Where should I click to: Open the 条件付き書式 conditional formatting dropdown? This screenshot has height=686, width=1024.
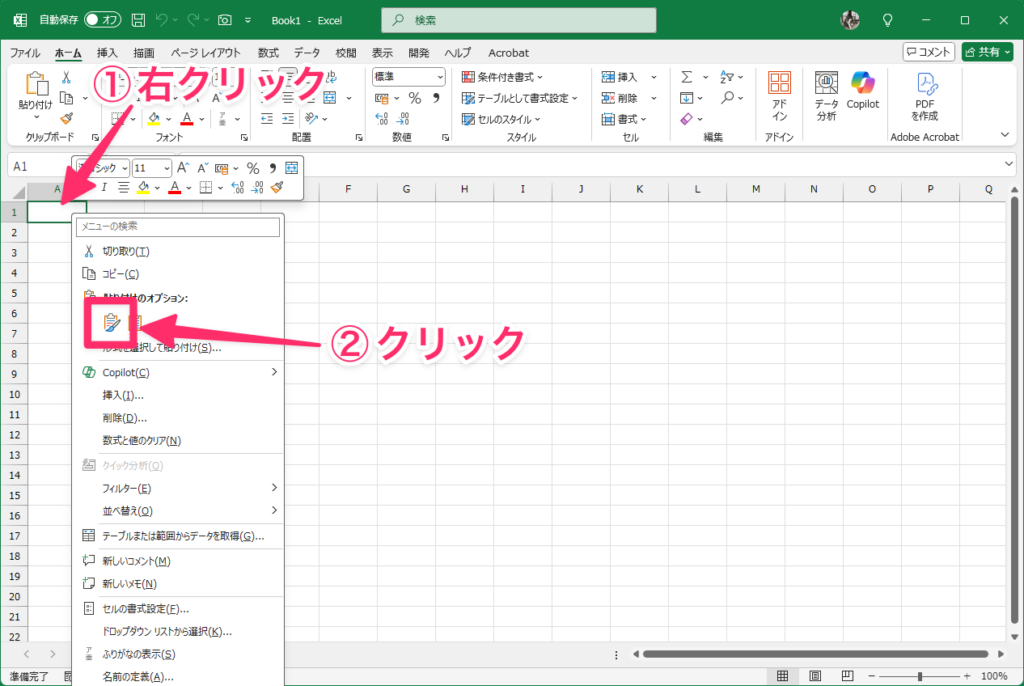[x=502, y=77]
